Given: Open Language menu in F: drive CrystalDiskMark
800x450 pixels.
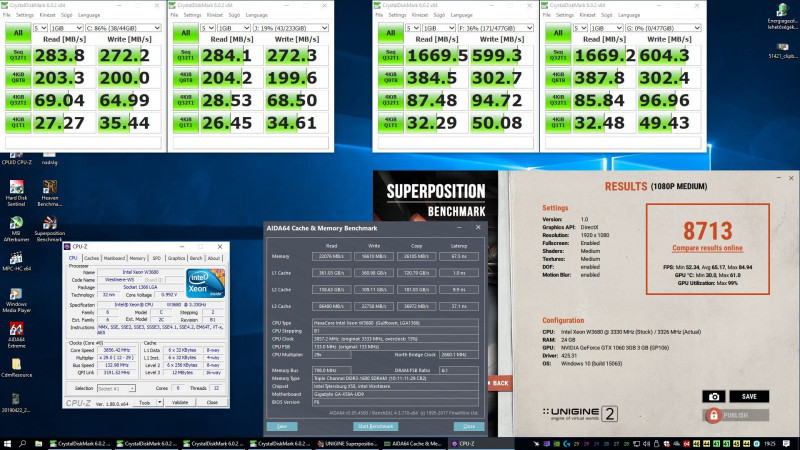Looking at the screenshot, I should 462,15.
